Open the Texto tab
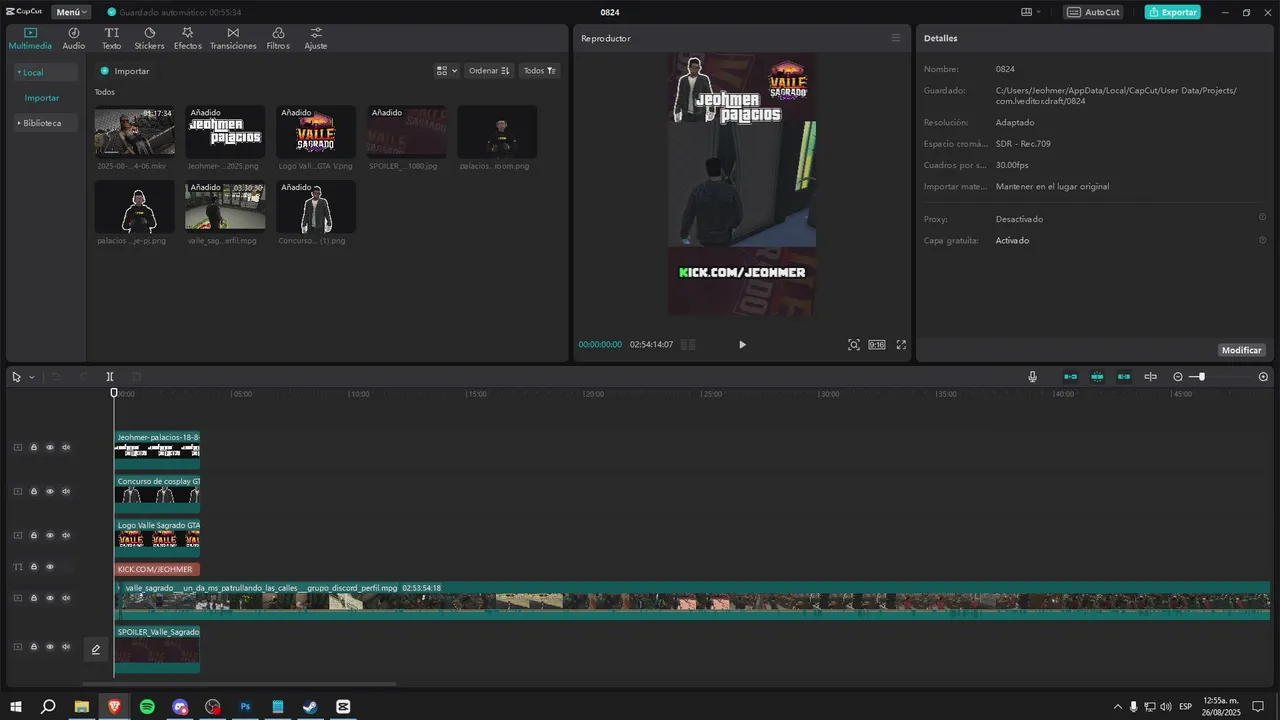The width and height of the screenshot is (1280, 720). tap(111, 39)
